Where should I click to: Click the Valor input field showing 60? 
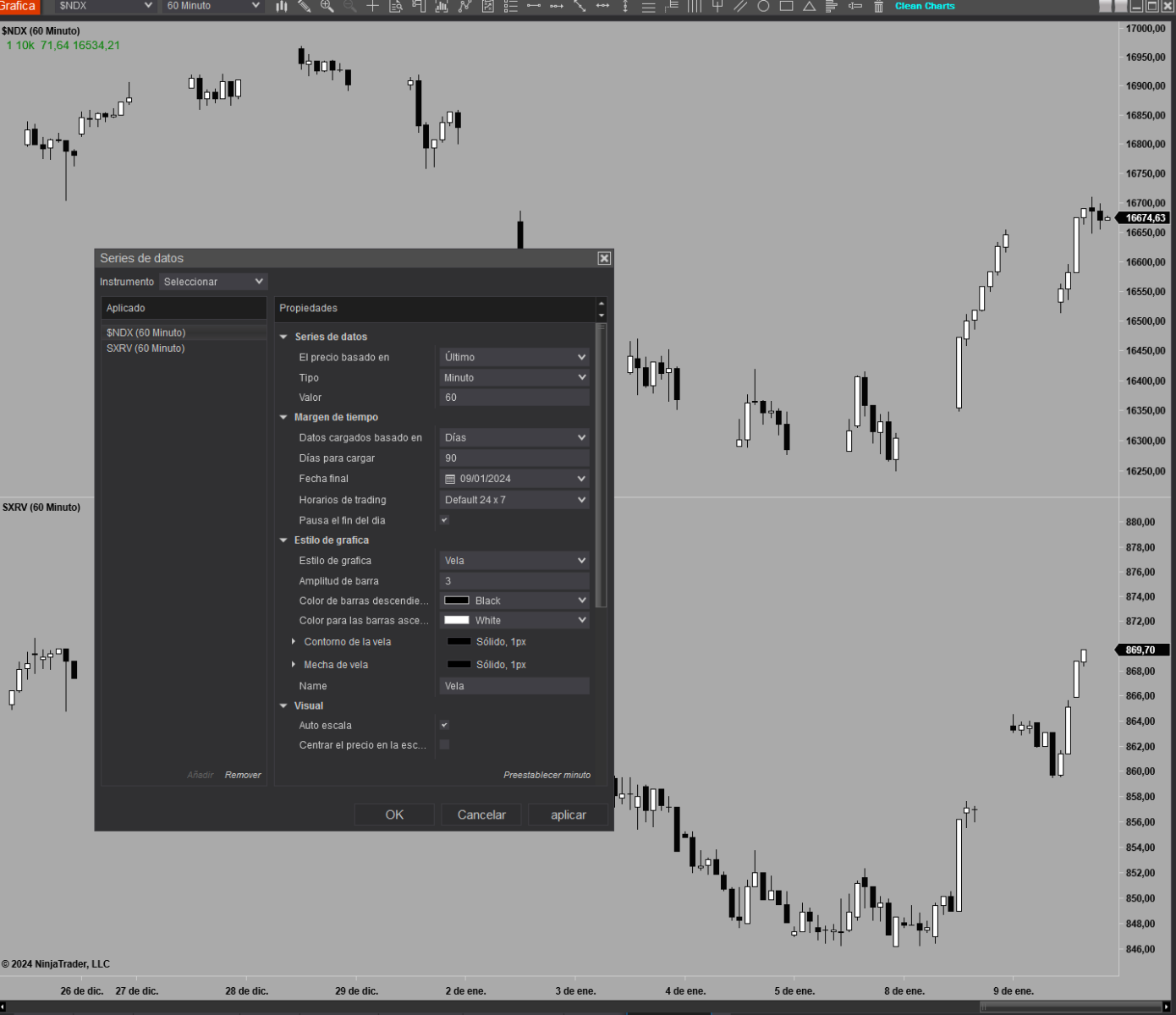(x=514, y=398)
